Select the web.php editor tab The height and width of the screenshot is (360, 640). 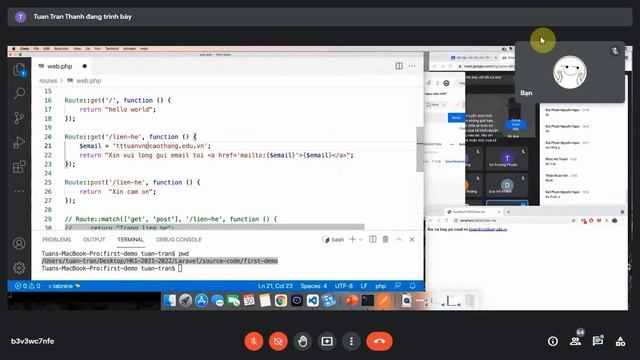point(60,66)
